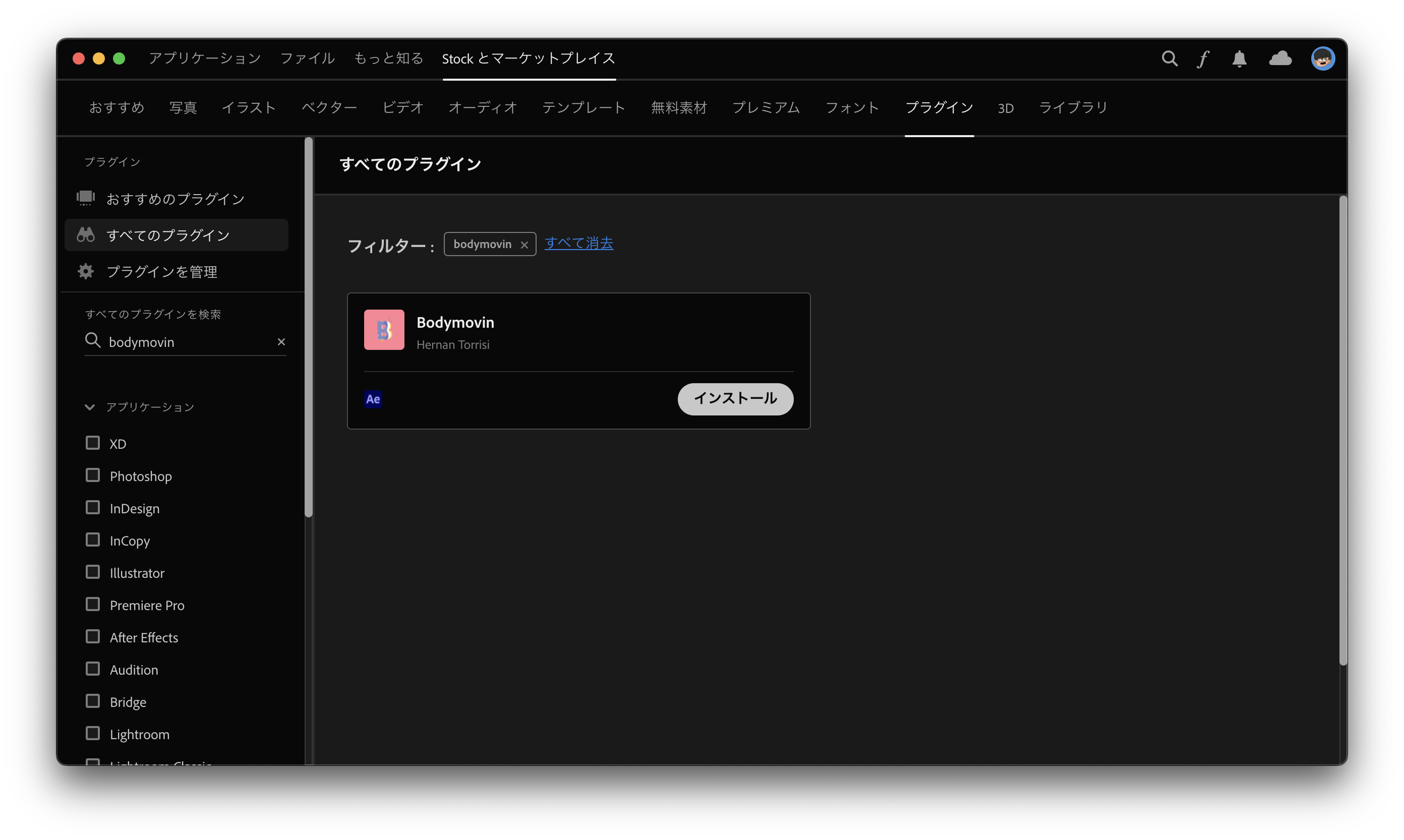The width and height of the screenshot is (1404, 840).
Task: Click the Hernan Torrisi author name
Action: click(x=453, y=345)
